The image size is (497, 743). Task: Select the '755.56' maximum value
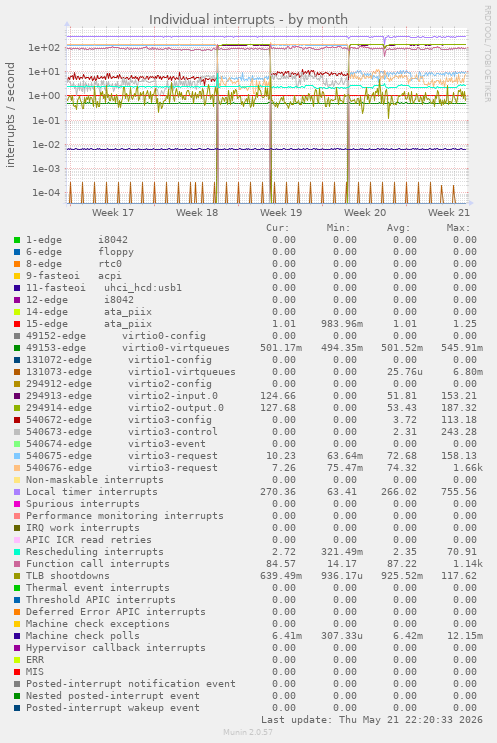(459, 492)
